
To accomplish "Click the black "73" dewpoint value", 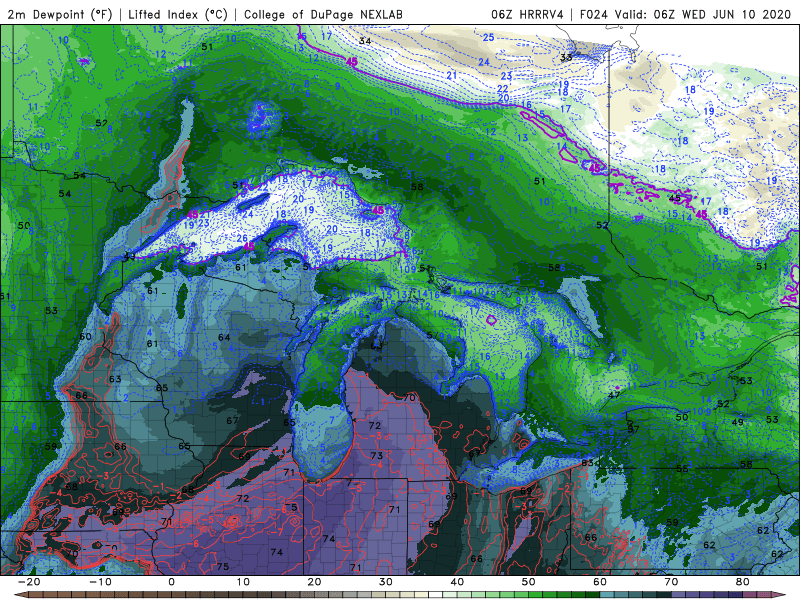I will [x=377, y=455].
